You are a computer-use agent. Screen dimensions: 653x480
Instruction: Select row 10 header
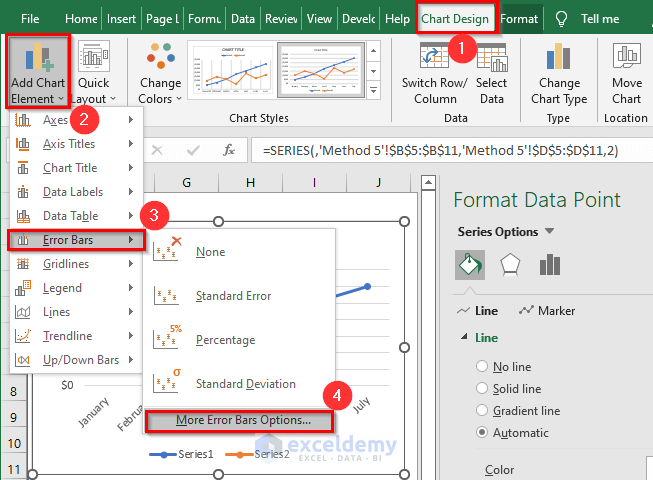[14, 443]
